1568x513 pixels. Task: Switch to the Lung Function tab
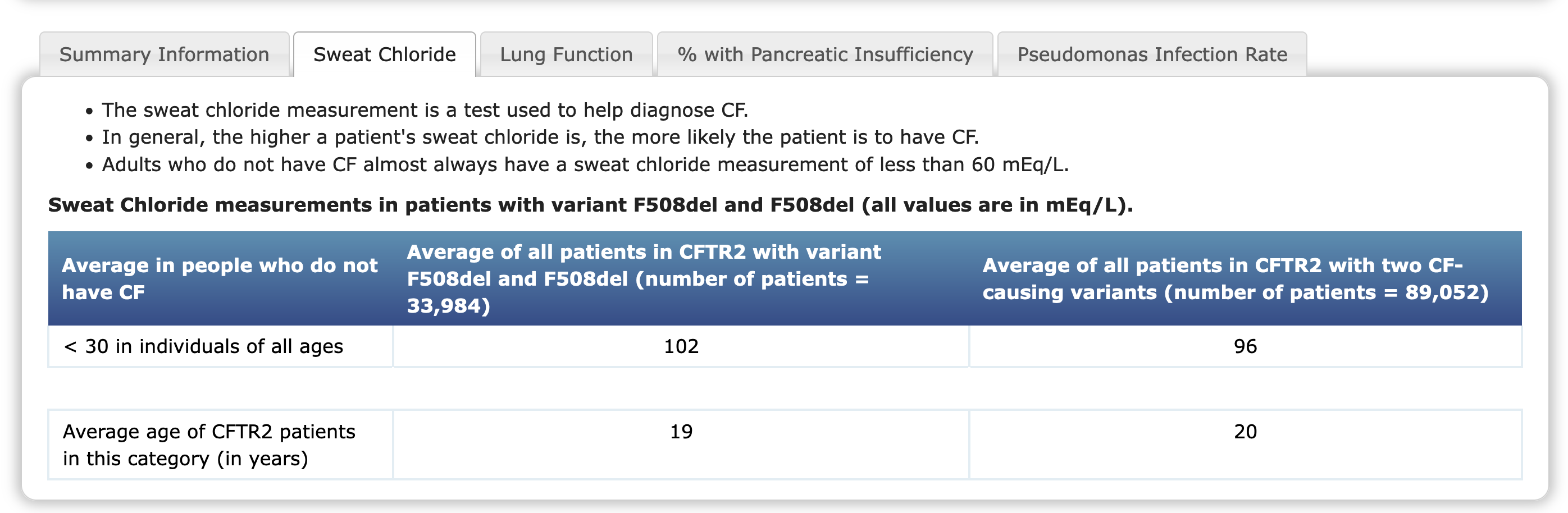coord(566,55)
